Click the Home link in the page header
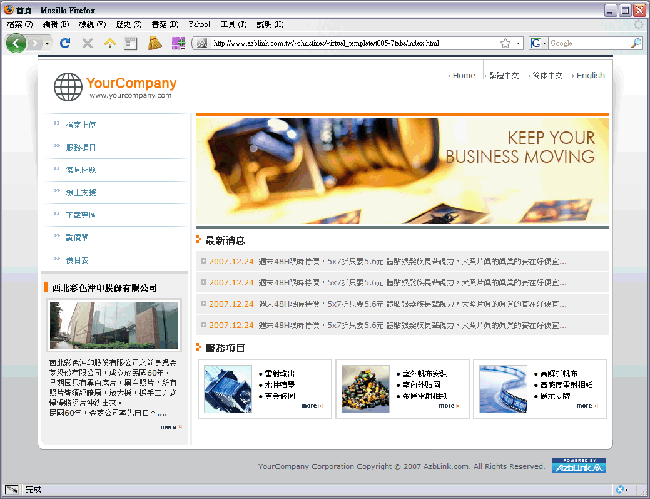 tap(464, 76)
